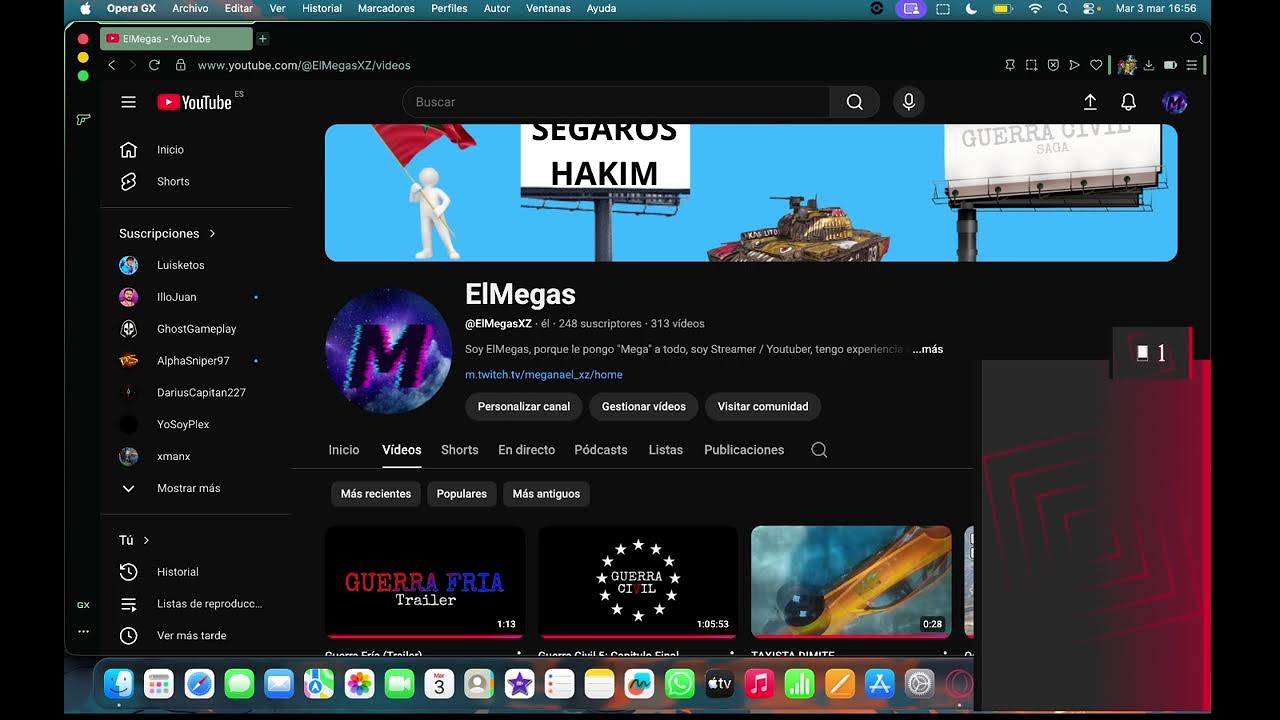Expand the Tú section
Viewport: 1280px width, 720px height.
coord(134,540)
